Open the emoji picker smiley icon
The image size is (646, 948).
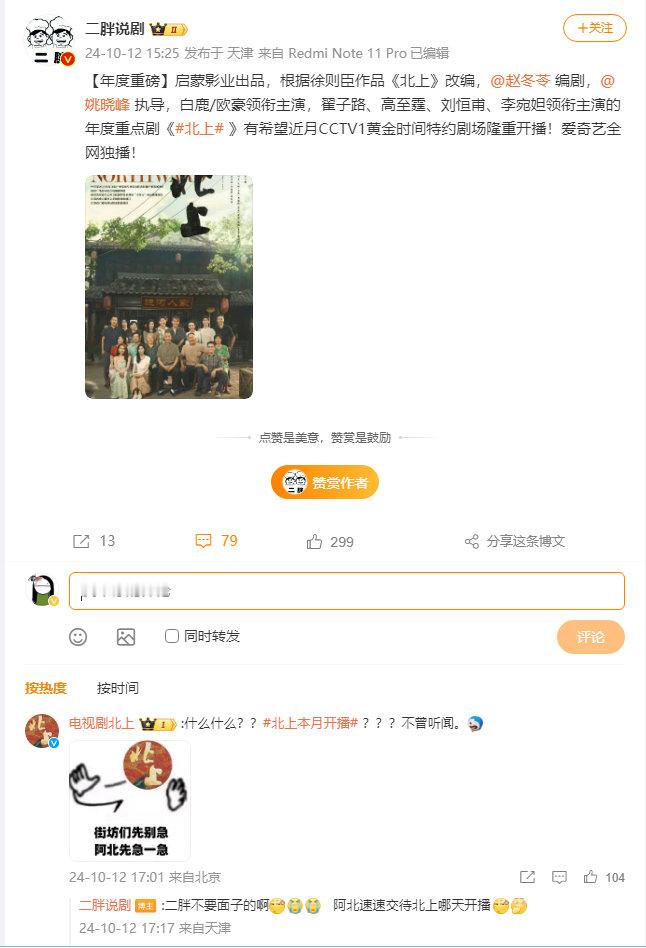point(78,637)
